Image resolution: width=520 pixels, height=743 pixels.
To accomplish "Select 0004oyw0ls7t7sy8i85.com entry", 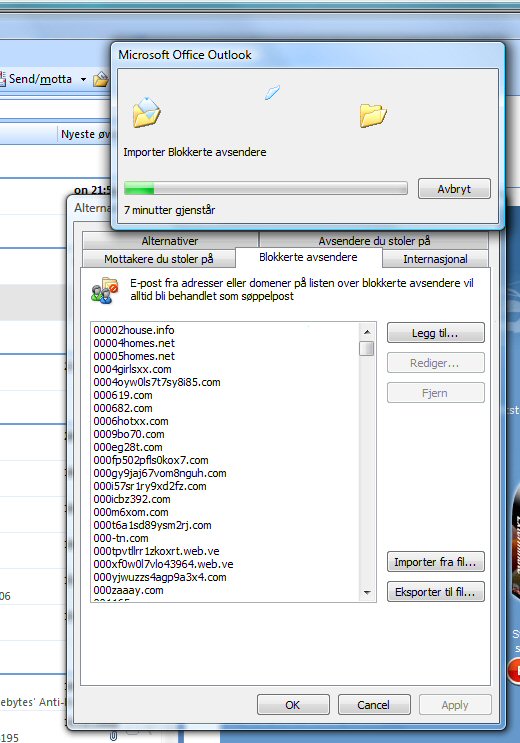I will point(157,382).
